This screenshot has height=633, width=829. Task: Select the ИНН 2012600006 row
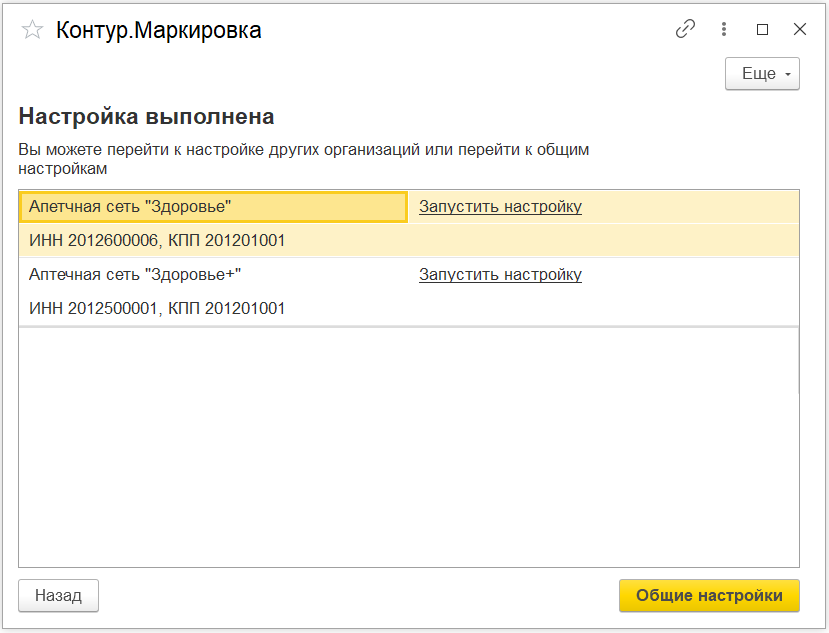[x=409, y=241]
